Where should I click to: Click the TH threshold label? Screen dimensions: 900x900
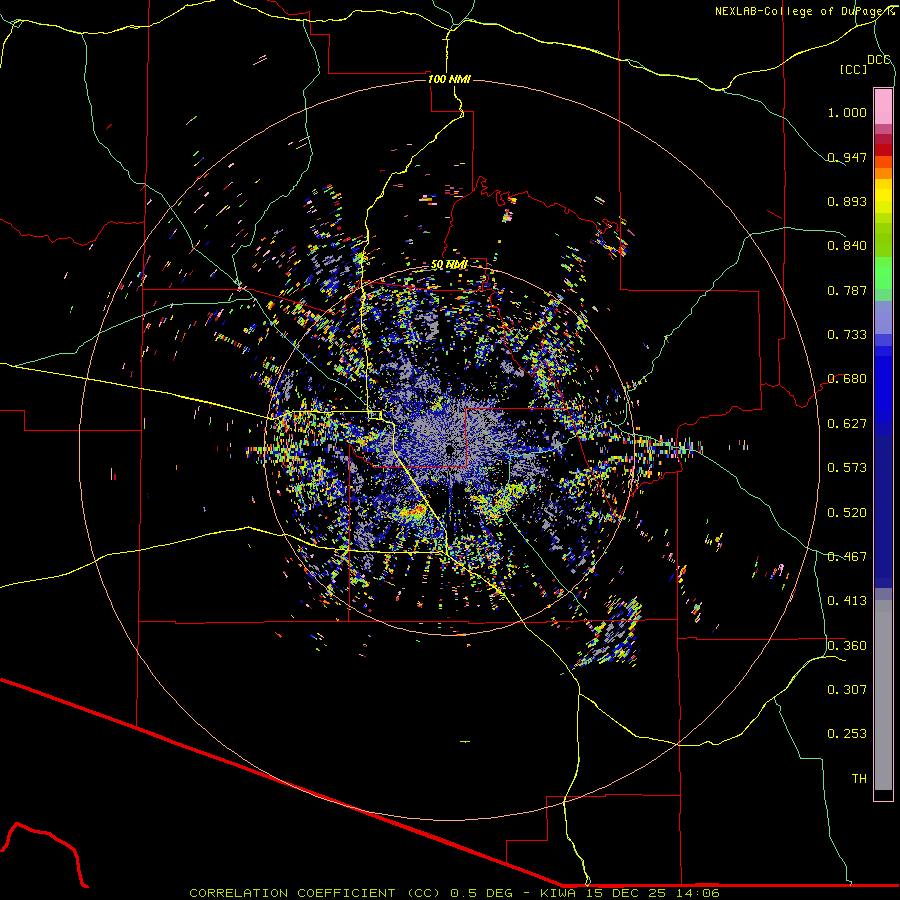pyautogui.click(x=859, y=779)
